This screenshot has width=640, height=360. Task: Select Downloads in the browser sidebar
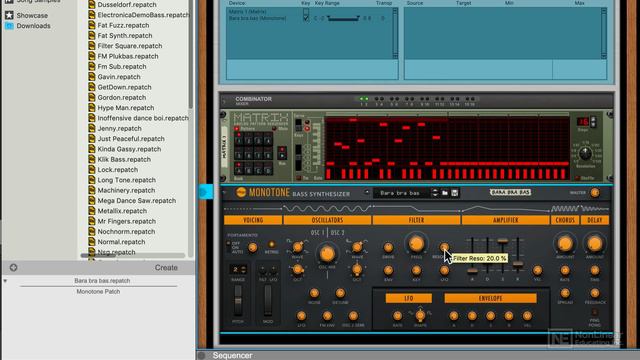coord(33,26)
